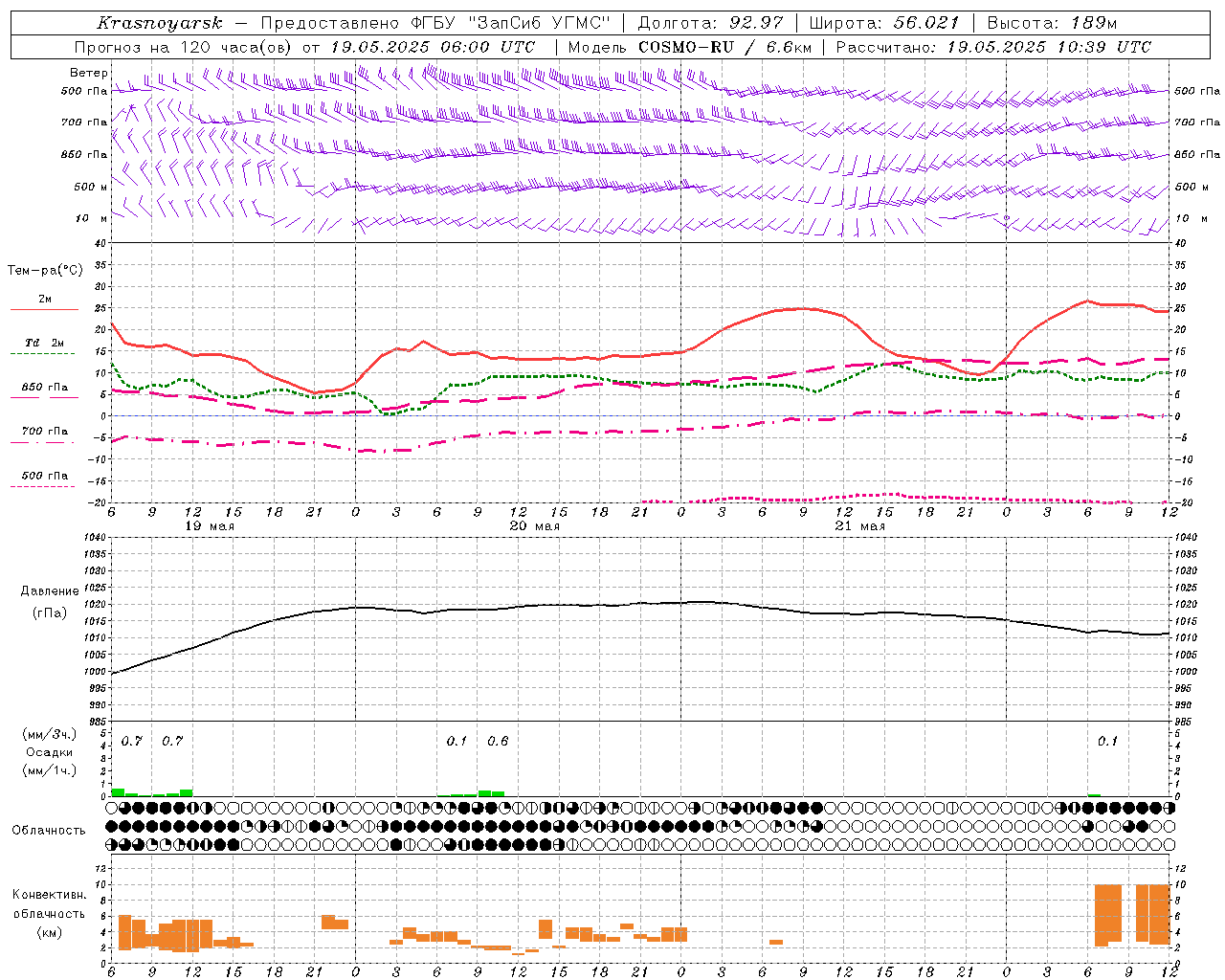Click 985 on the right pressure axis
1225x980 pixels.
(1185, 722)
